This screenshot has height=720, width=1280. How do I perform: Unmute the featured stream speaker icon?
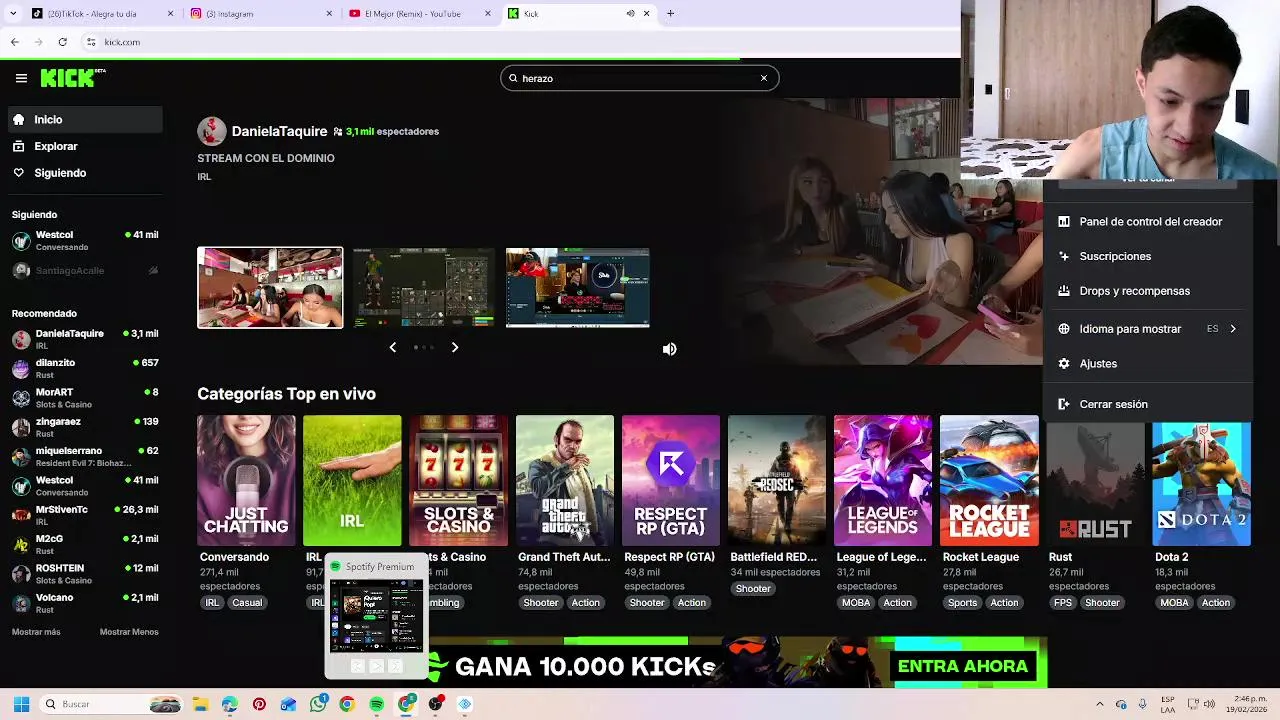tap(670, 349)
